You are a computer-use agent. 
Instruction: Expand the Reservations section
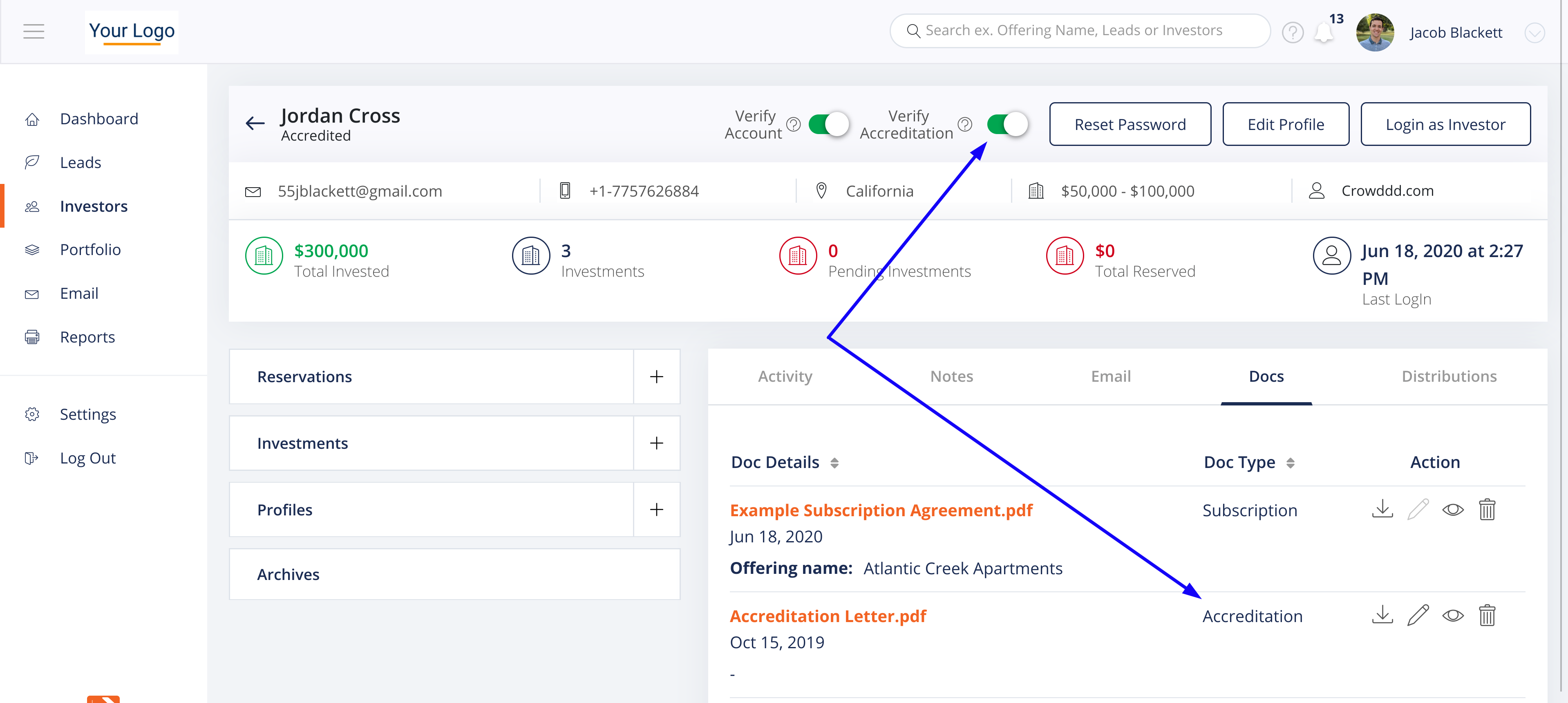coord(656,376)
